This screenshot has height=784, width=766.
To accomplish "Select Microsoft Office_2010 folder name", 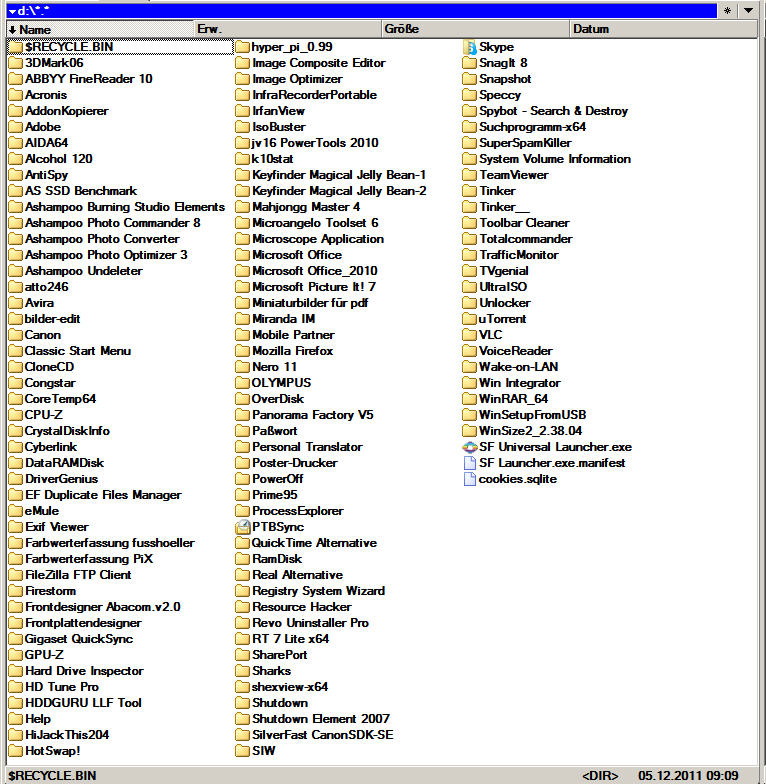I will pyautogui.click(x=314, y=271).
